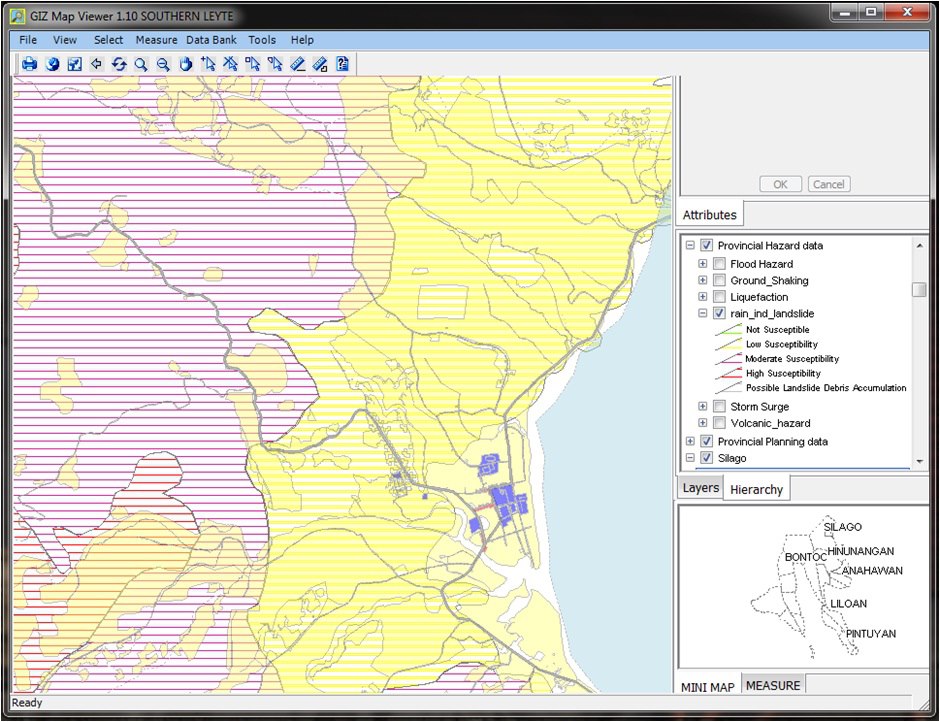Click Possible Landslide Debris Accumulation entry
940x722 pixels.
826,387
